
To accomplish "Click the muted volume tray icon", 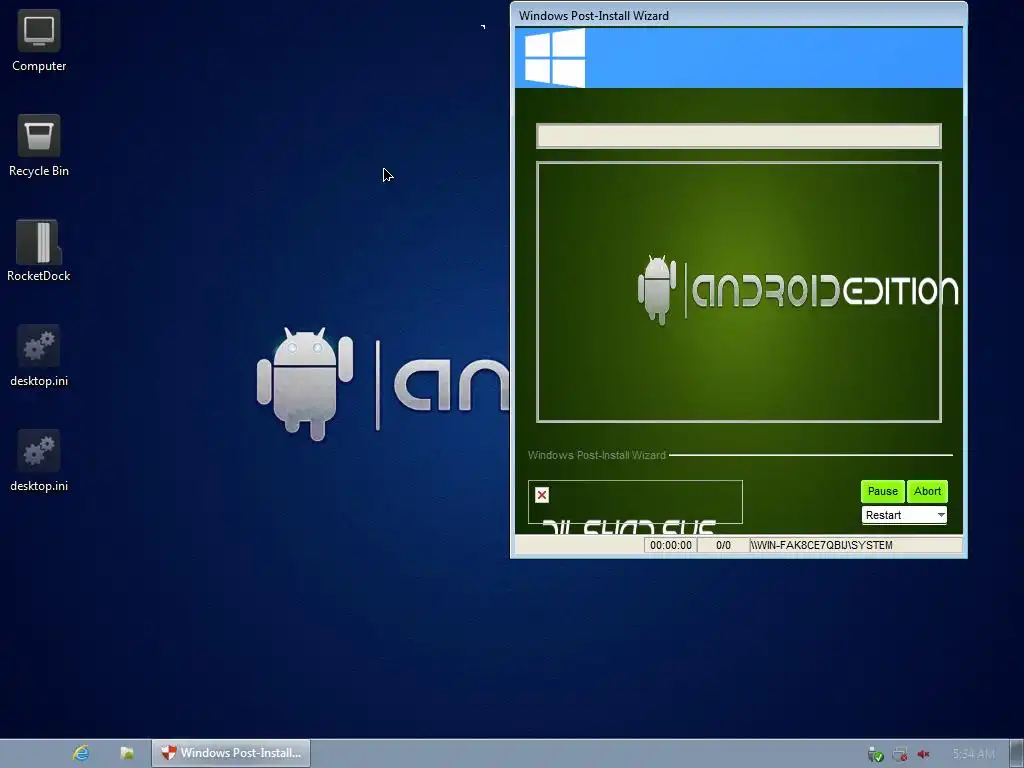I will pos(923,754).
